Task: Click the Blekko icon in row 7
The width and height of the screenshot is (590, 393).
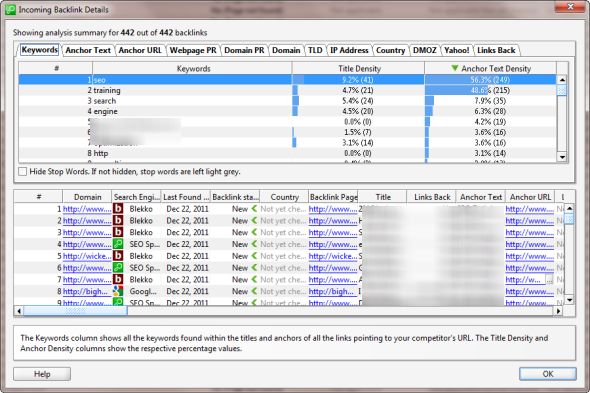Action: (118, 280)
